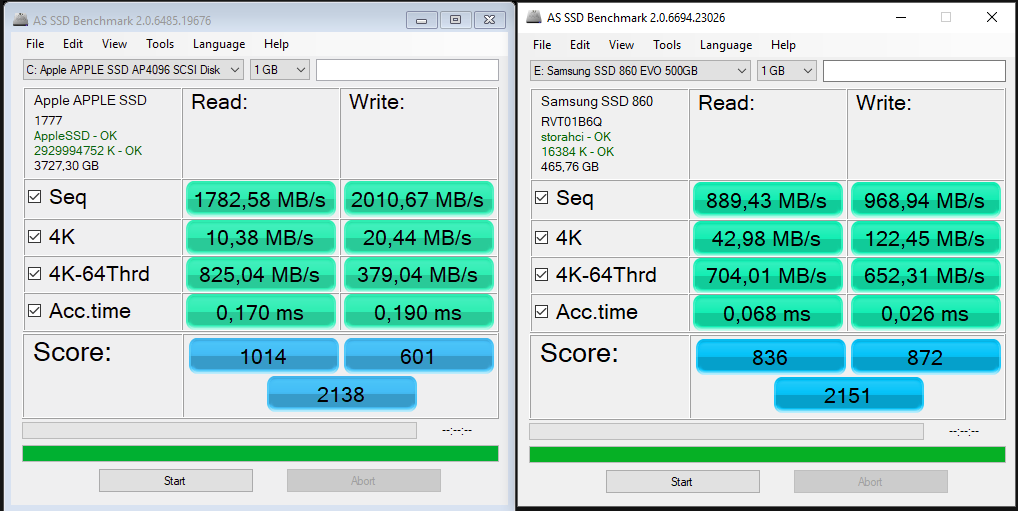Click the text field beside the size dropdown in the Samsung window
Viewport: 1018px width, 511px height.
point(914,71)
